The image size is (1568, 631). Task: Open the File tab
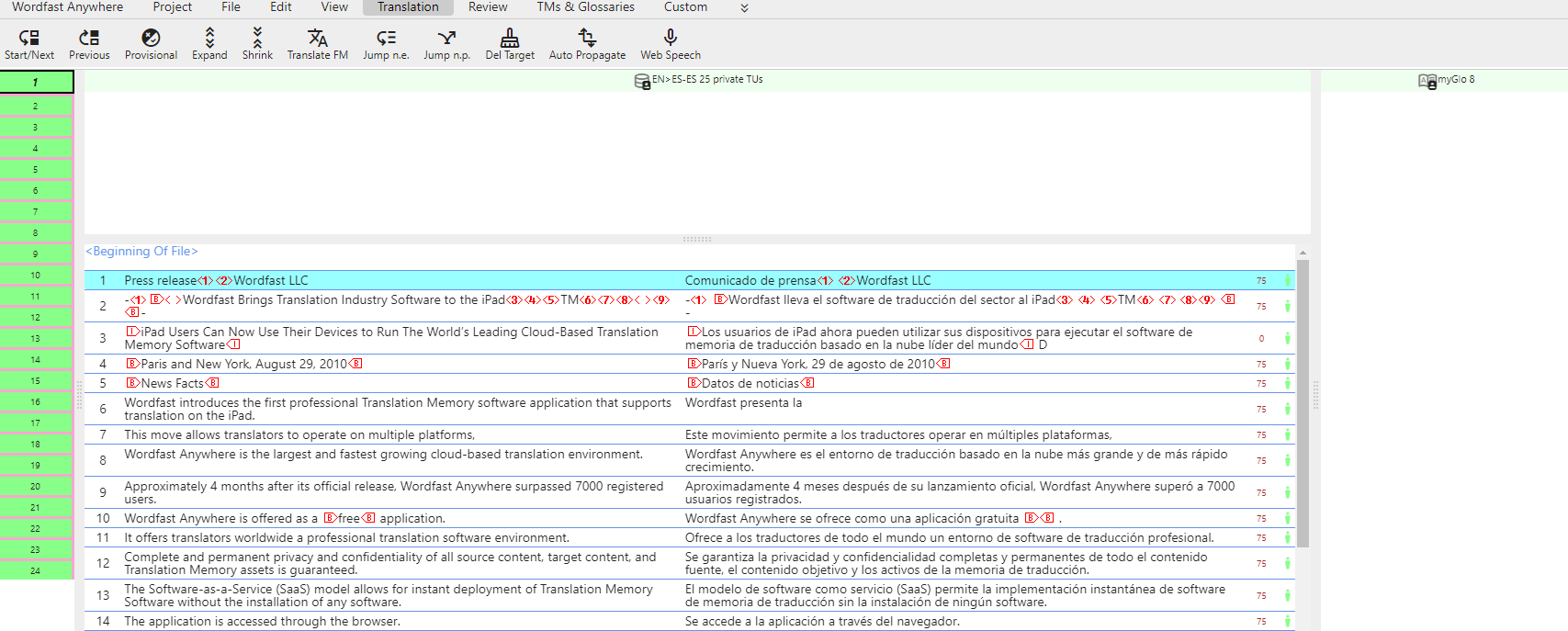pos(231,7)
